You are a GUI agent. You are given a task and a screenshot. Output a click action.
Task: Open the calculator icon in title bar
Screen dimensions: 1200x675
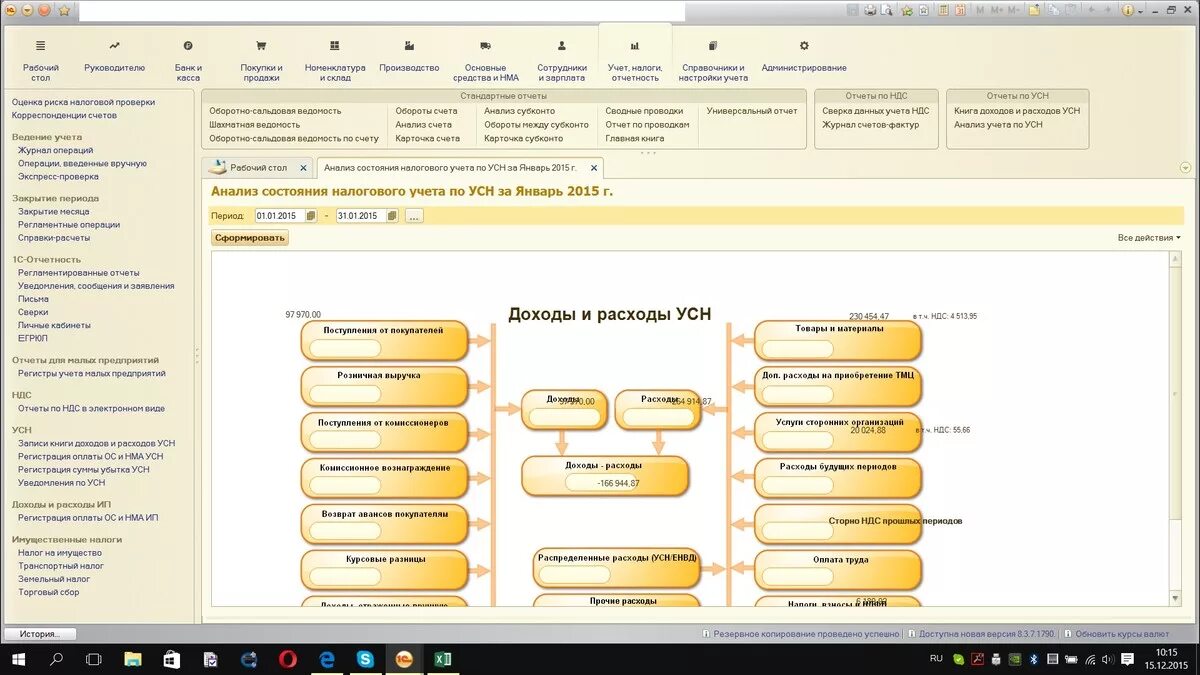pos(942,10)
